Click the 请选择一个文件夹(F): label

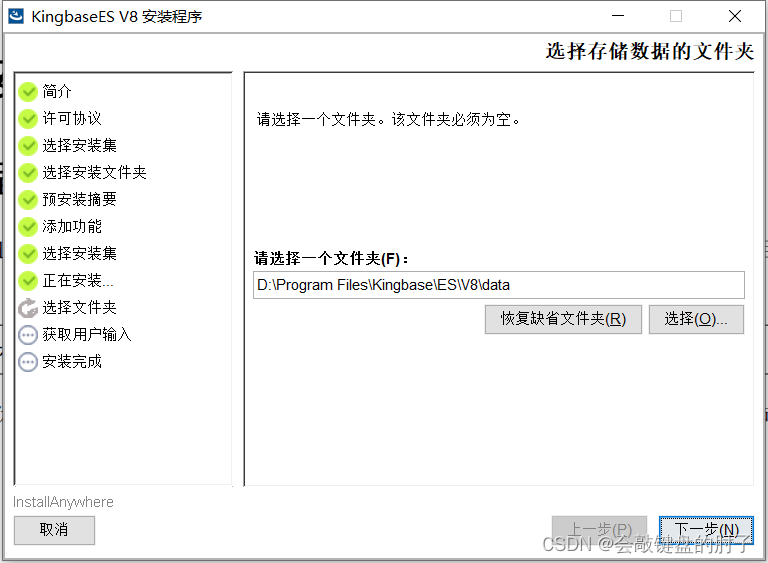(x=331, y=259)
